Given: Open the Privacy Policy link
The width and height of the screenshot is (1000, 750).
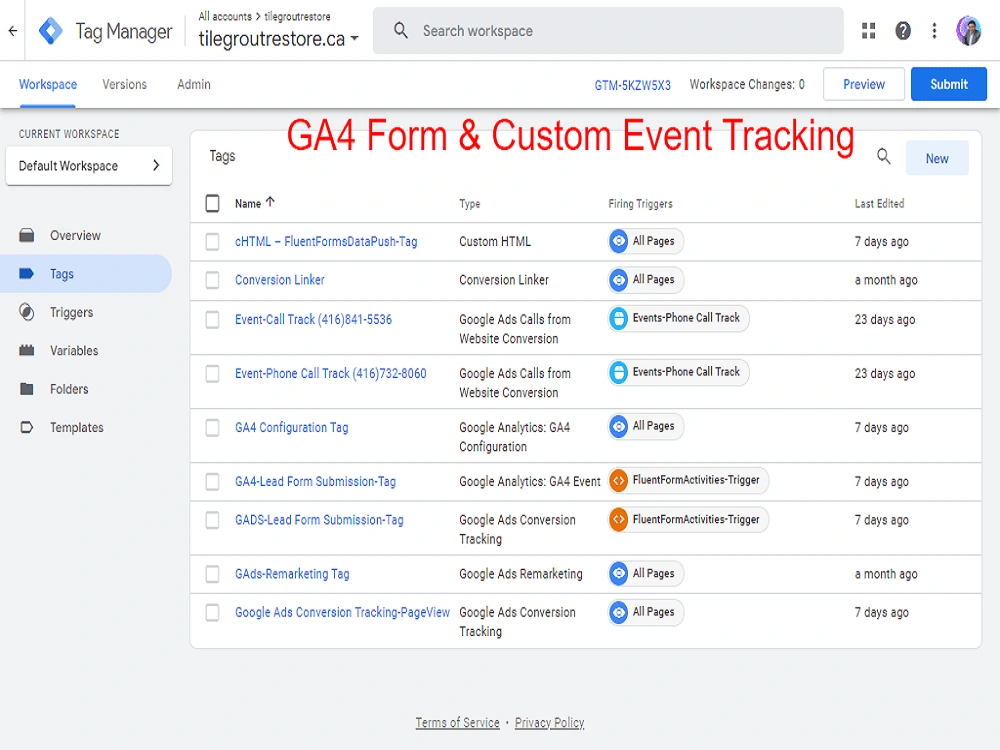Looking at the screenshot, I should pyautogui.click(x=549, y=723).
